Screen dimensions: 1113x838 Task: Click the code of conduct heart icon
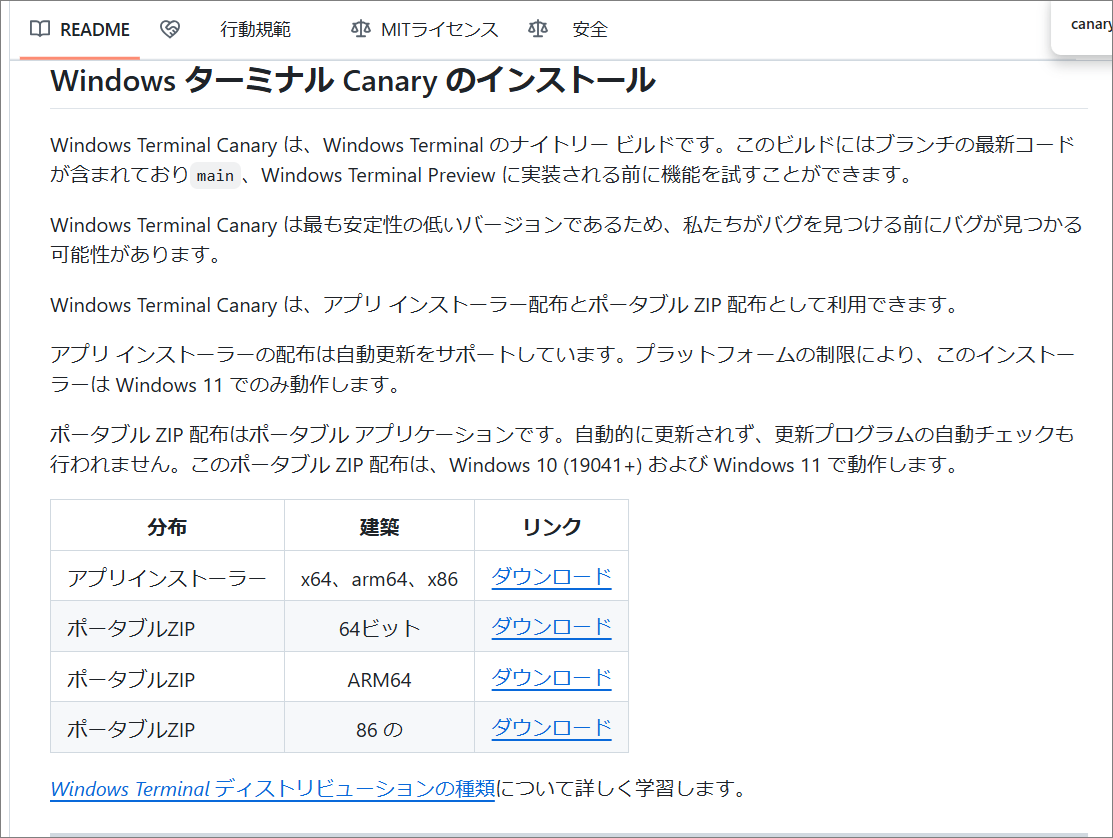(x=170, y=29)
